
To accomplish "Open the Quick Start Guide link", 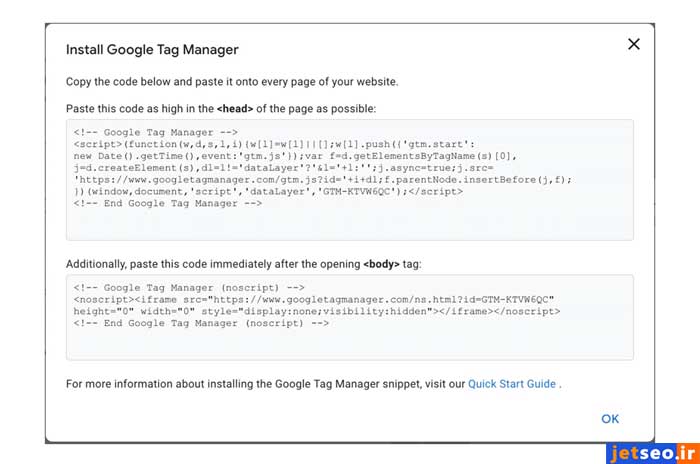I will click(x=512, y=384).
